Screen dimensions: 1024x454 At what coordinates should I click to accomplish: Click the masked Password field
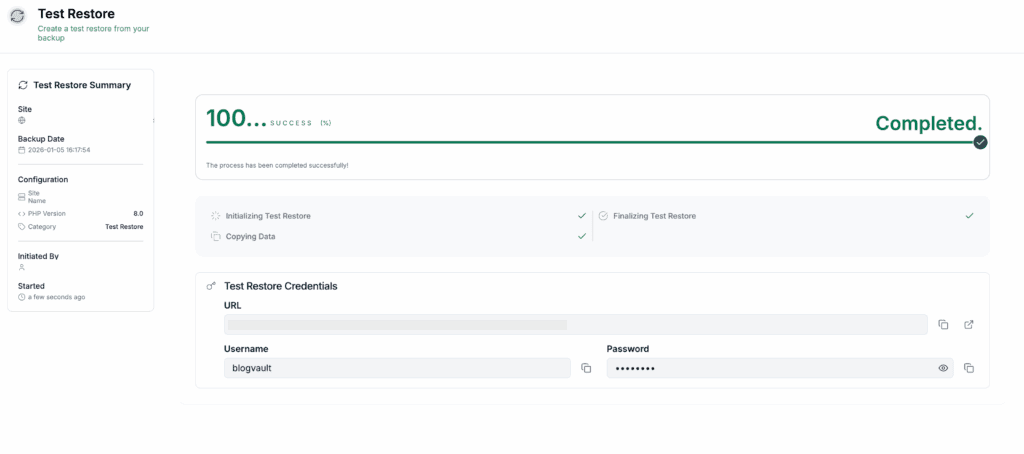pos(780,368)
